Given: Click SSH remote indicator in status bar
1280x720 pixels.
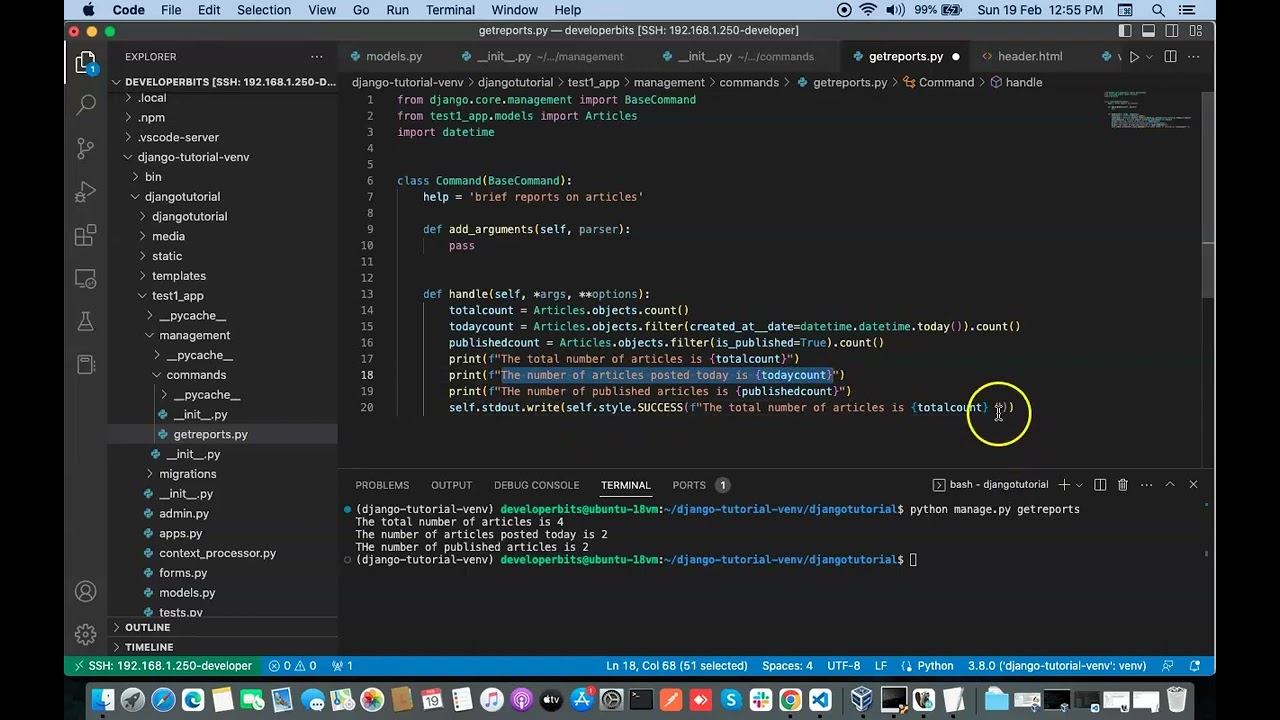Looking at the screenshot, I should (162, 666).
